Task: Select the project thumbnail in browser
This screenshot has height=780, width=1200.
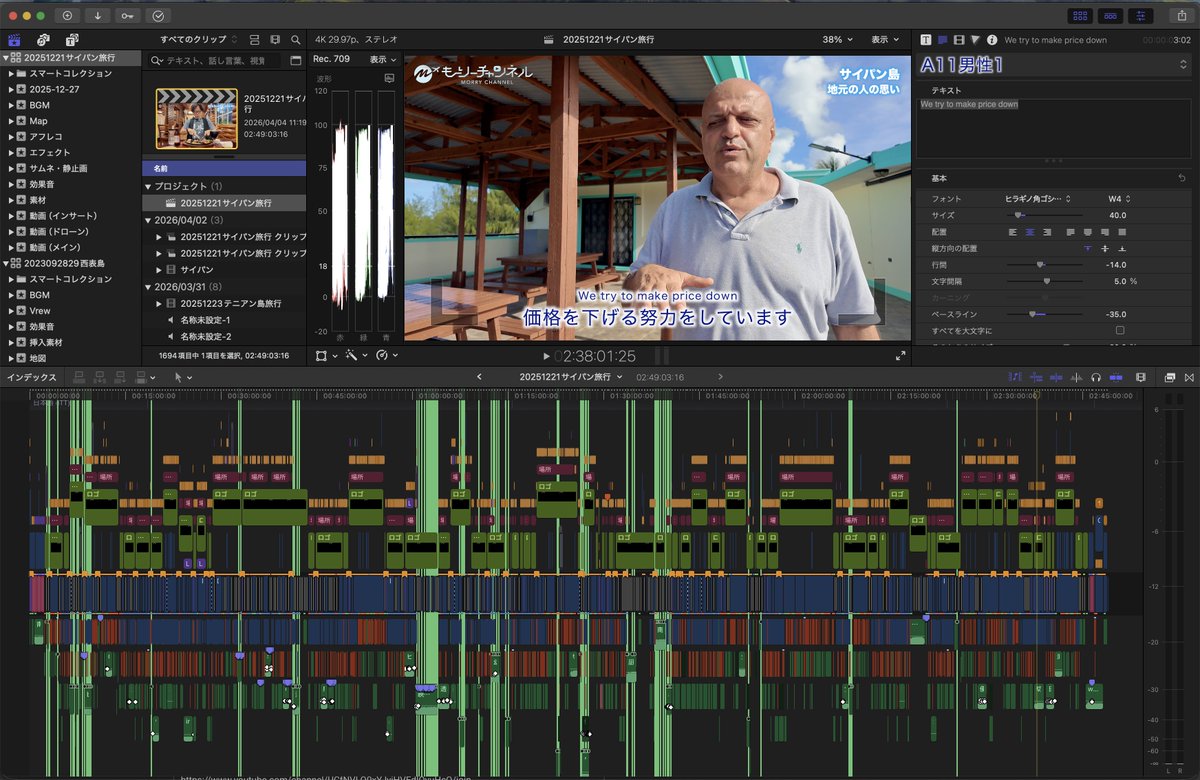Action: (196, 119)
